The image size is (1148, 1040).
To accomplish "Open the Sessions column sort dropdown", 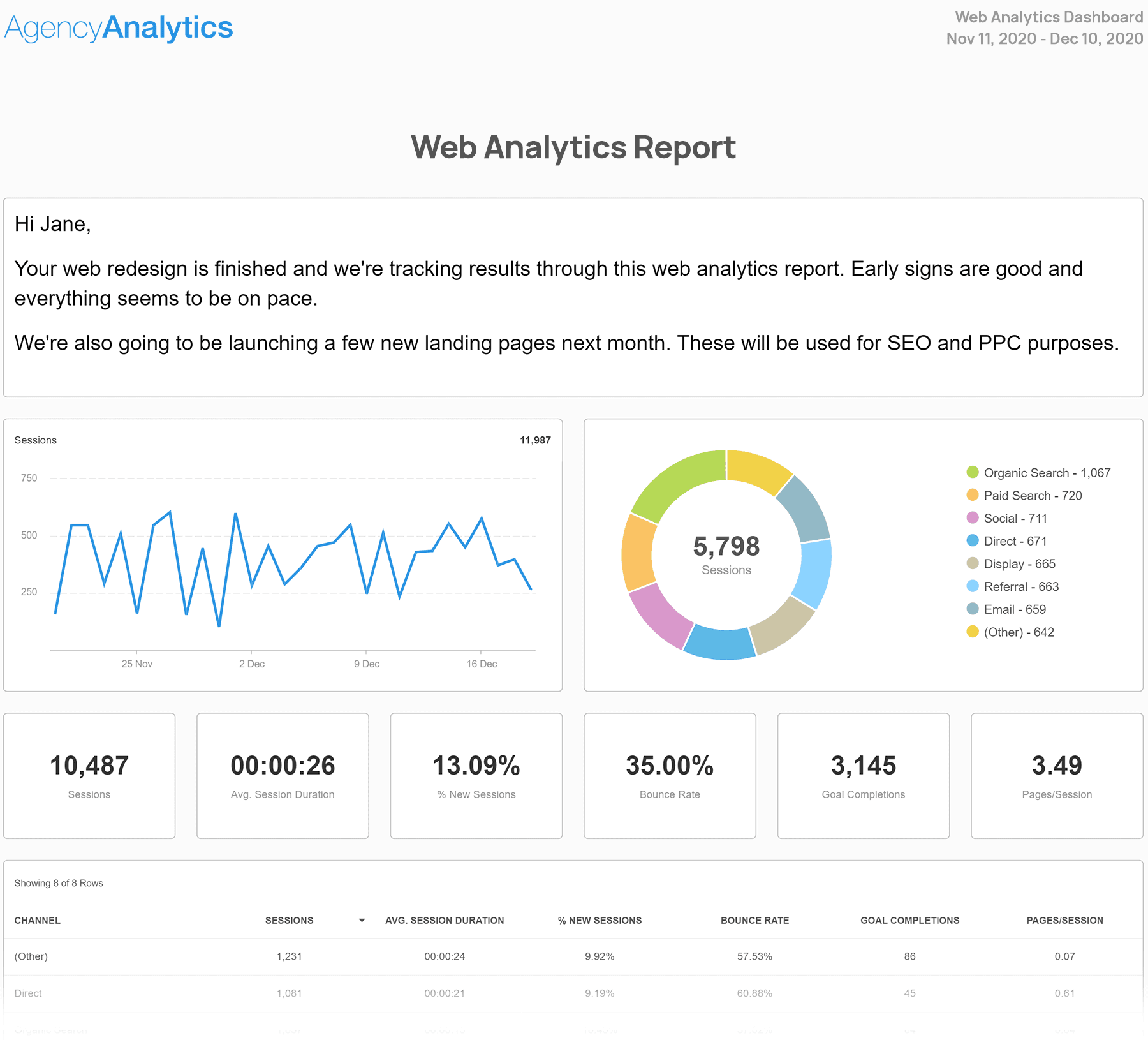I will click(x=361, y=920).
